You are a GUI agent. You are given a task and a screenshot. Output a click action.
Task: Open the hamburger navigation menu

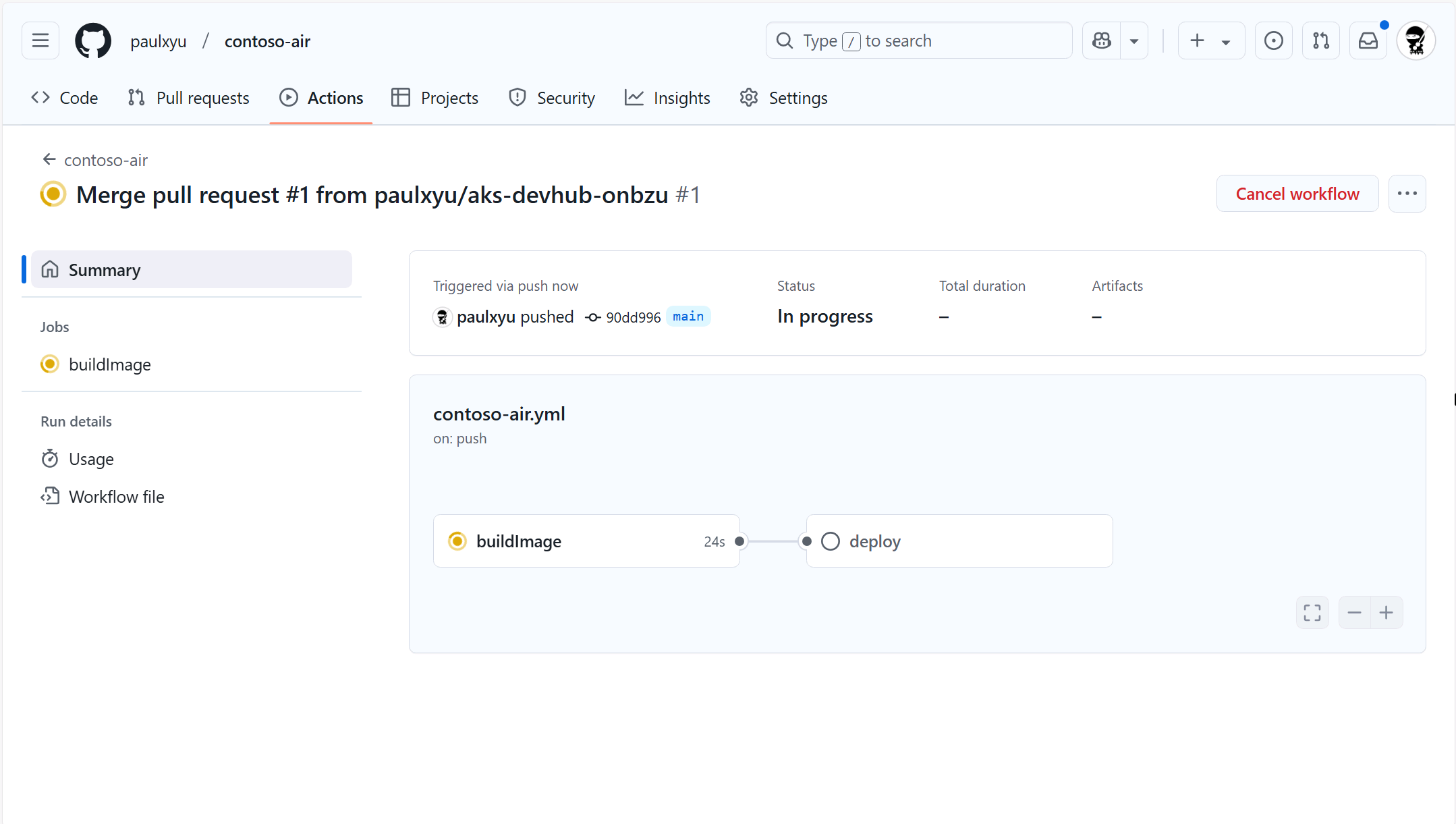coord(40,40)
